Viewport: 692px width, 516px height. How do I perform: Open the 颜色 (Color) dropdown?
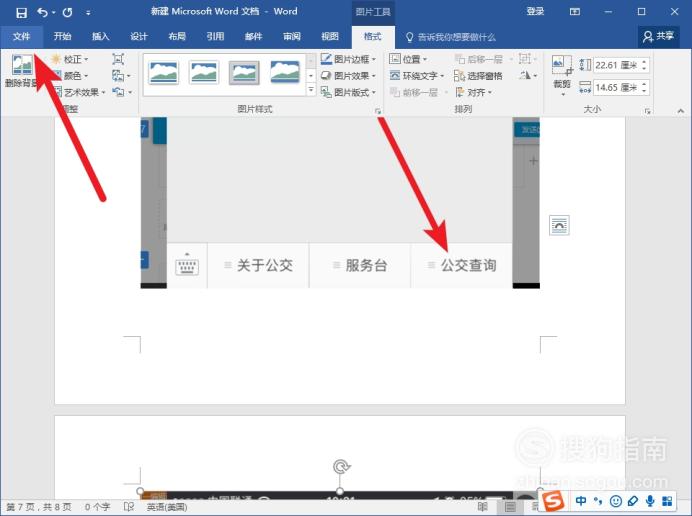(70, 75)
